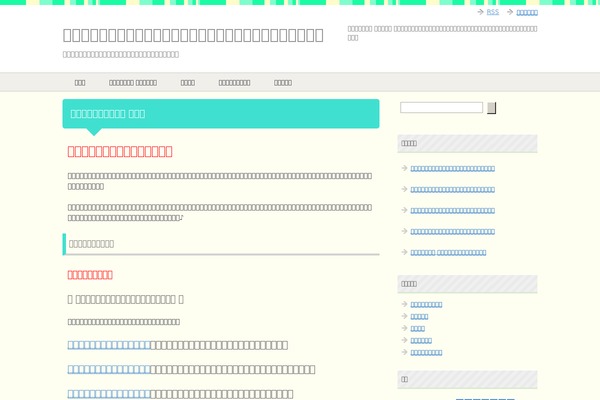The height and width of the screenshot is (400, 600).
Task: Open the first link in the lower sidebar list
Action: (x=426, y=305)
